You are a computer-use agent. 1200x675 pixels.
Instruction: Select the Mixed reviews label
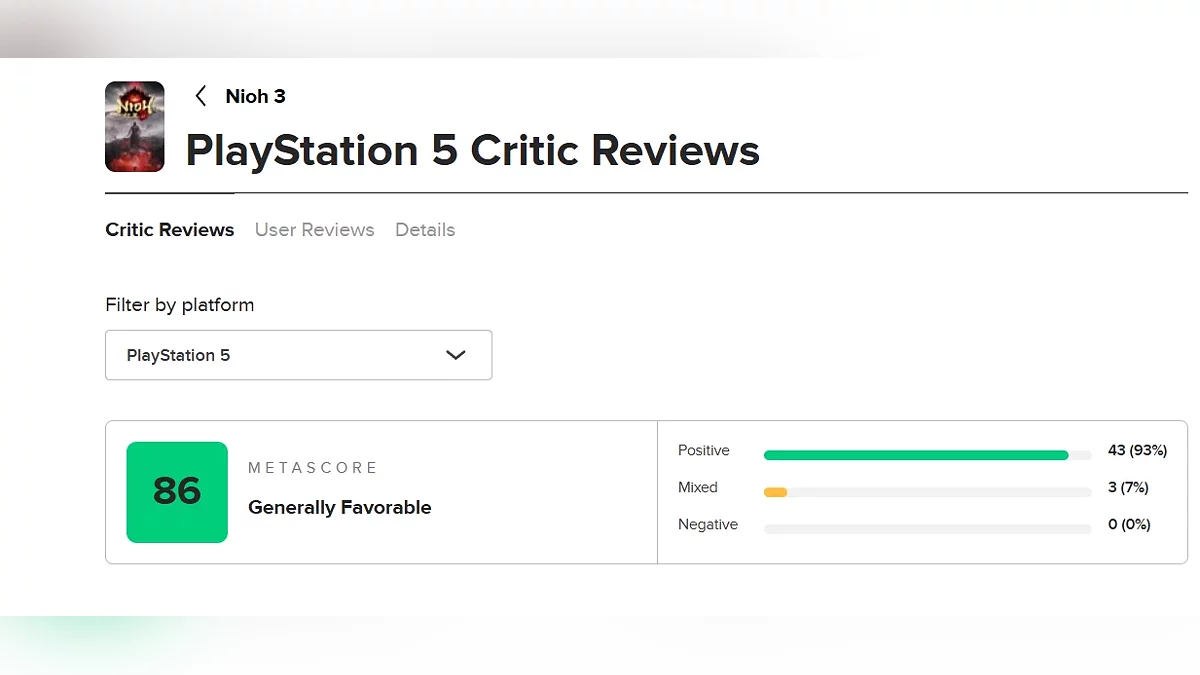698,488
